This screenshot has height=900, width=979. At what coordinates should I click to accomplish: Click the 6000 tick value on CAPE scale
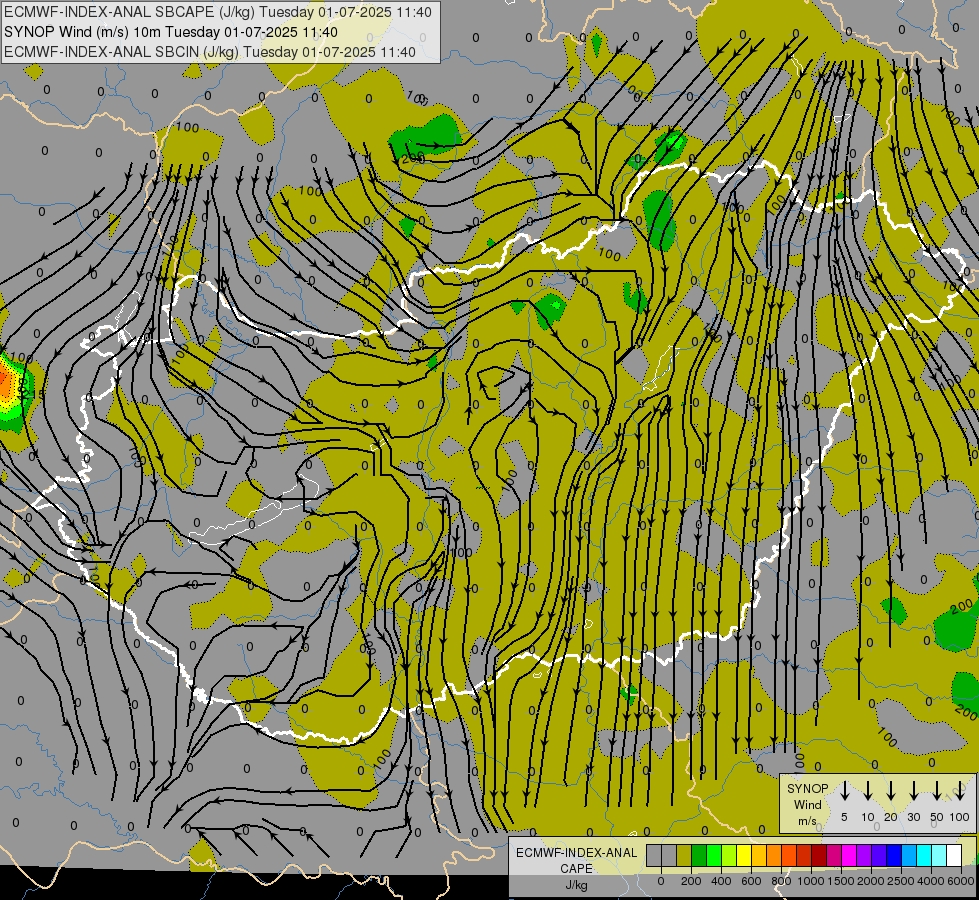pyautogui.click(x=961, y=881)
